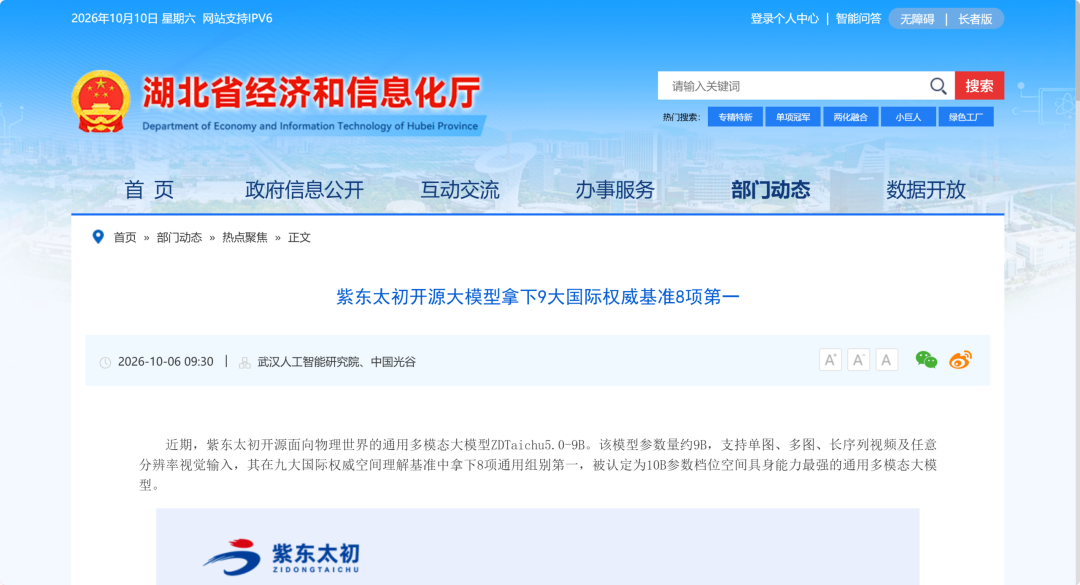Click the Zidong Taichu logo image
Viewport: 1080px width, 585px height.
[x=281, y=557]
